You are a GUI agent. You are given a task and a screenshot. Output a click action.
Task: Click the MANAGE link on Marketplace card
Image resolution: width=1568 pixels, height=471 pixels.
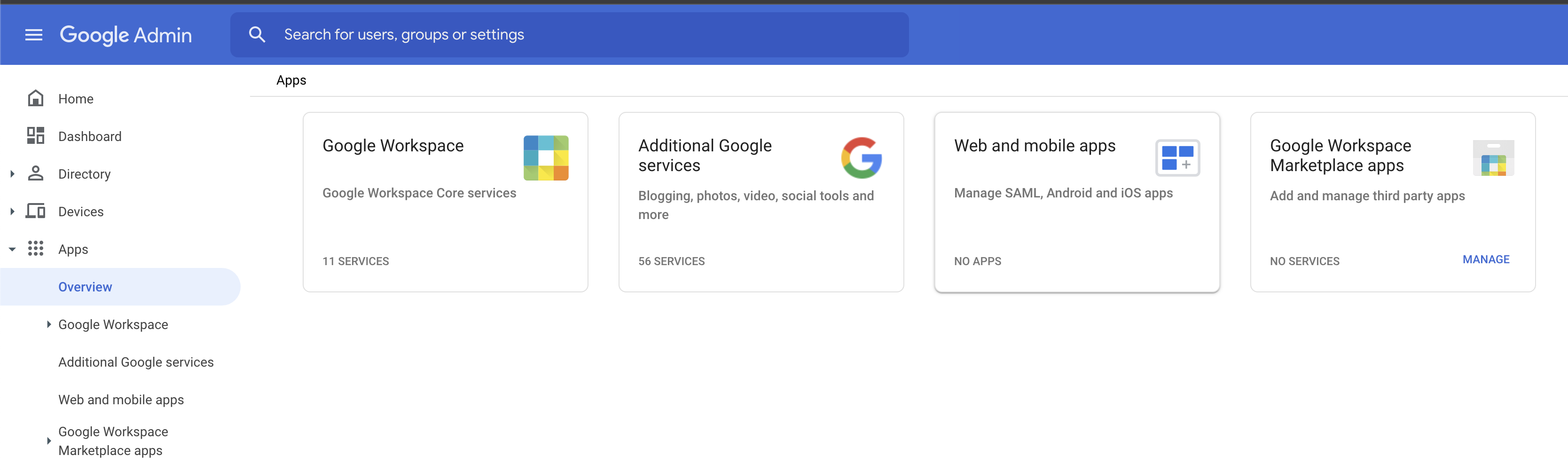1486,260
